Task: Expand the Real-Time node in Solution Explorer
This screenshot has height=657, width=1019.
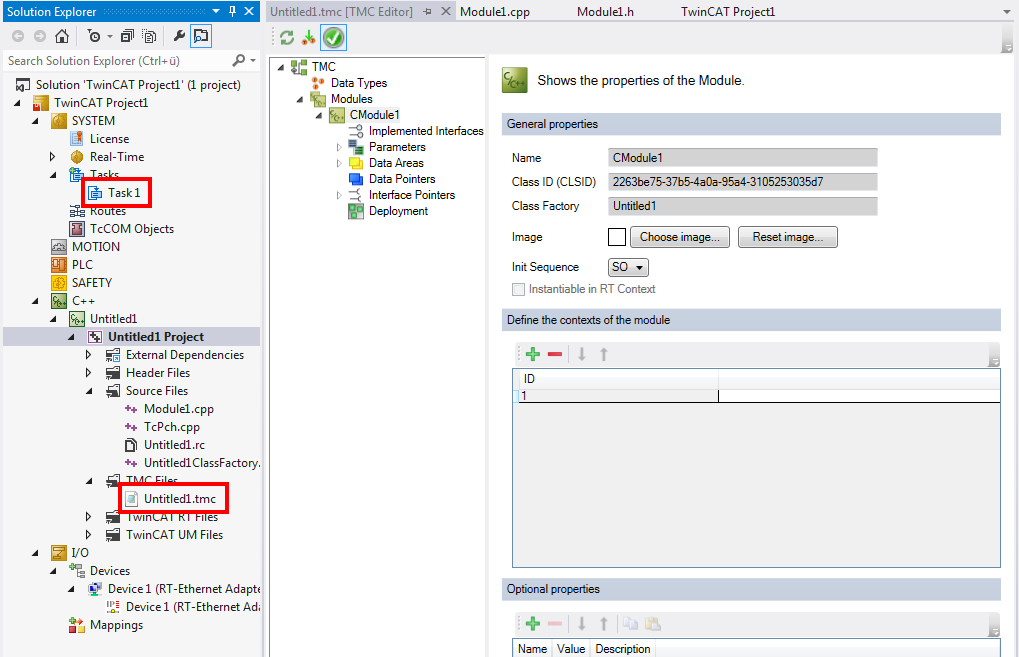Action: [53, 157]
